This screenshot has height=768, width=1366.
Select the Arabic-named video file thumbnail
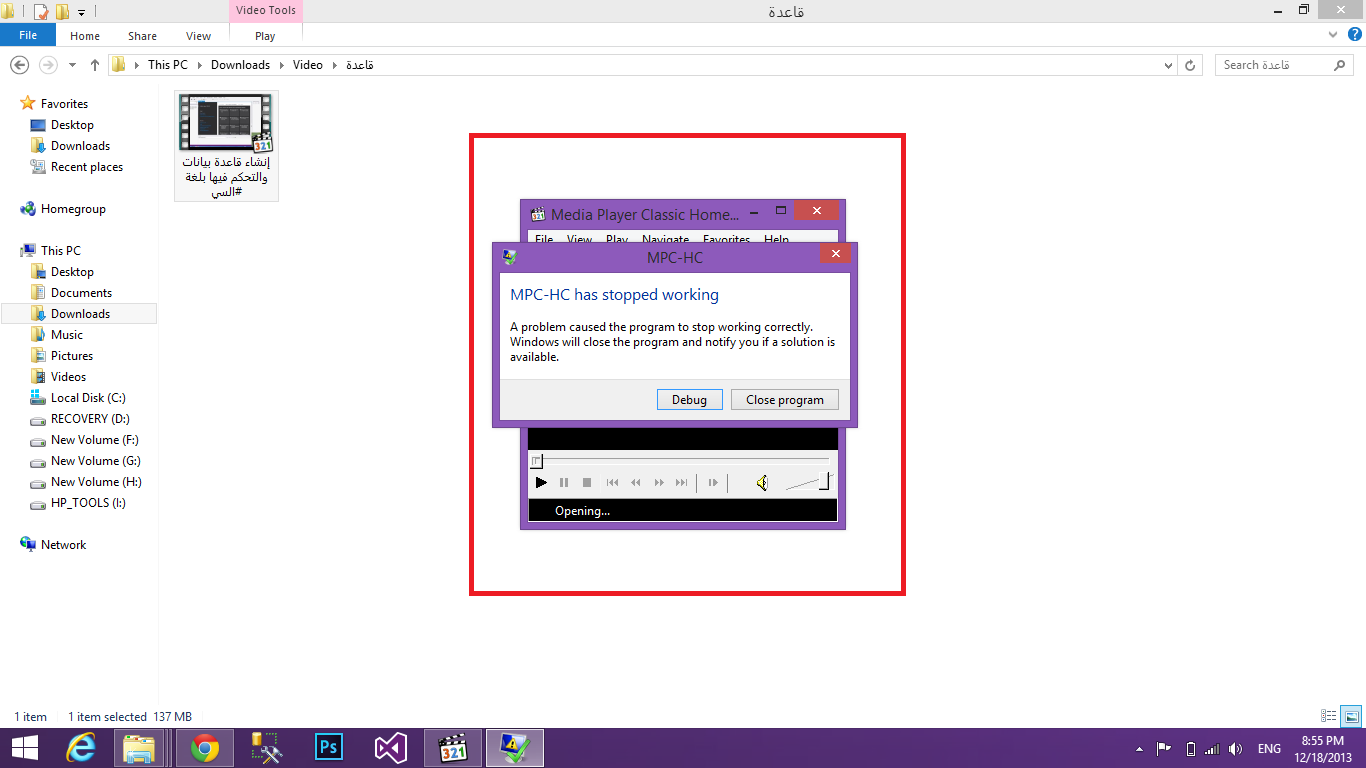pyautogui.click(x=226, y=146)
